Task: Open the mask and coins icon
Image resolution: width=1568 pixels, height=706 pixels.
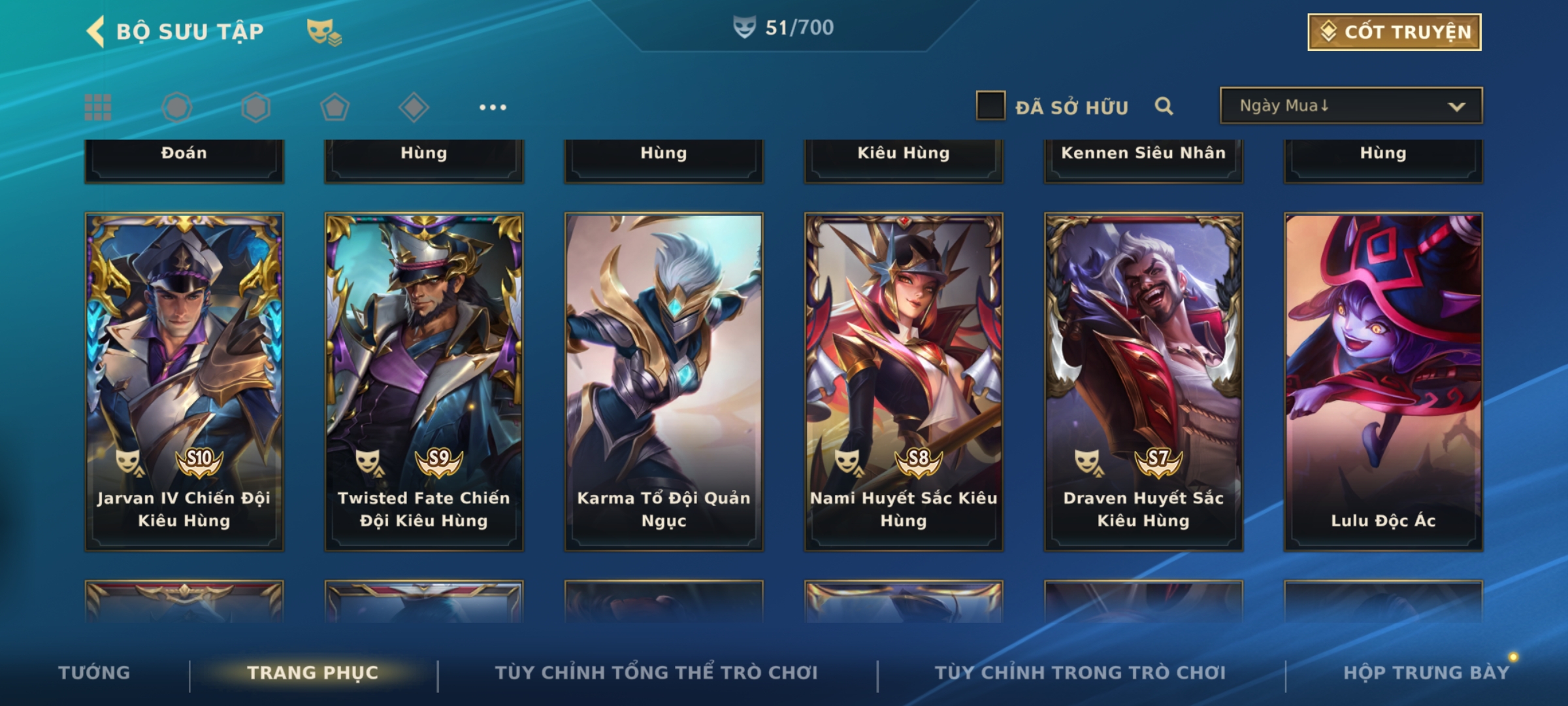Action: pos(324,31)
